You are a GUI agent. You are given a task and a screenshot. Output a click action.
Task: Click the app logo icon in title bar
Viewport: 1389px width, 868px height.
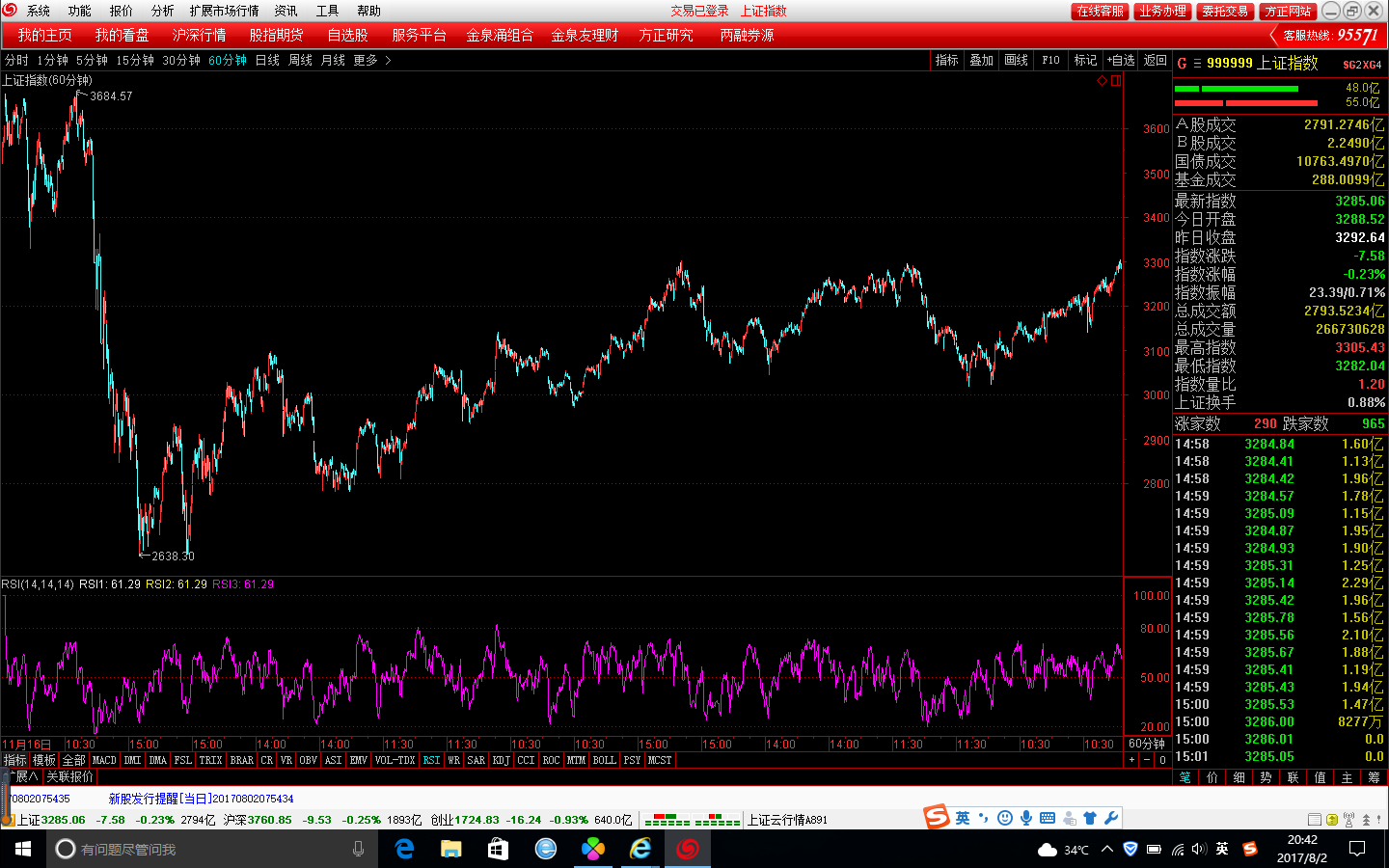pos(10,11)
